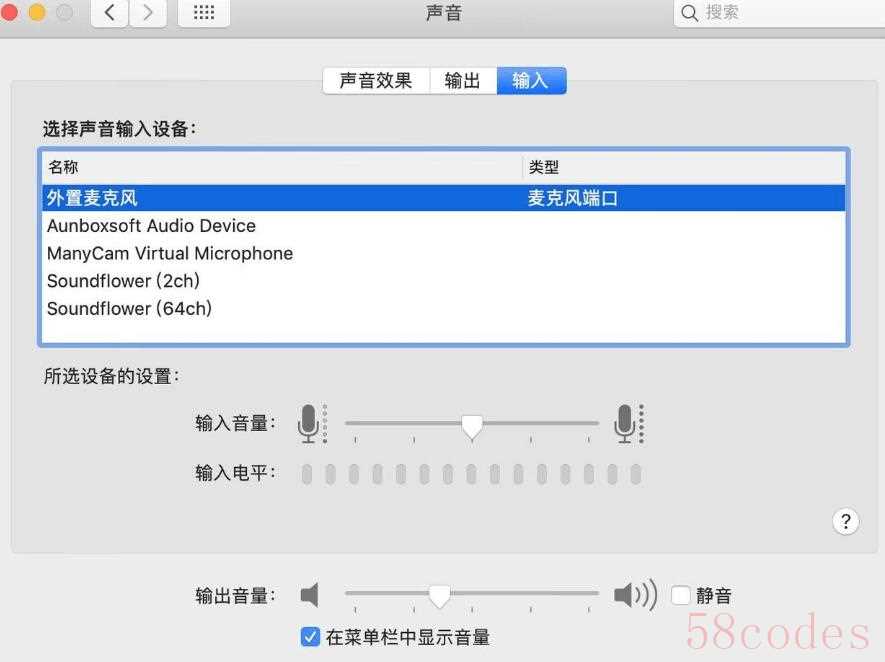Go back with the left arrow button
This screenshot has height=662, width=885.
pyautogui.click(x=110, y=12)
